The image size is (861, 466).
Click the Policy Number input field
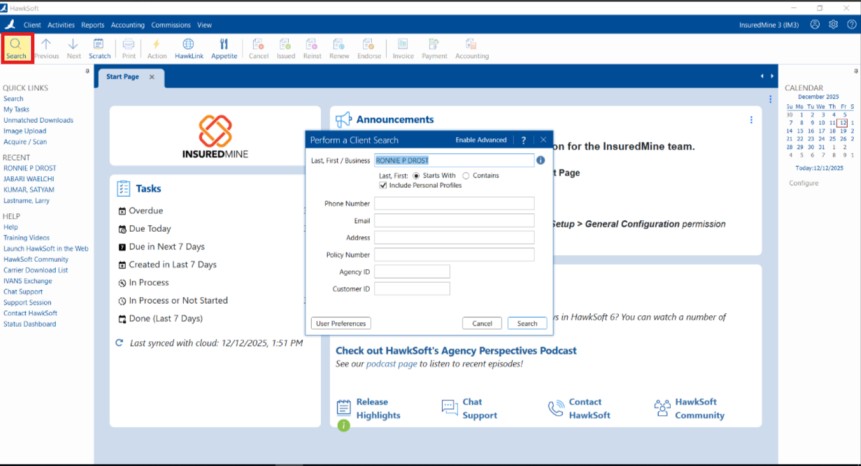[454, 255]
